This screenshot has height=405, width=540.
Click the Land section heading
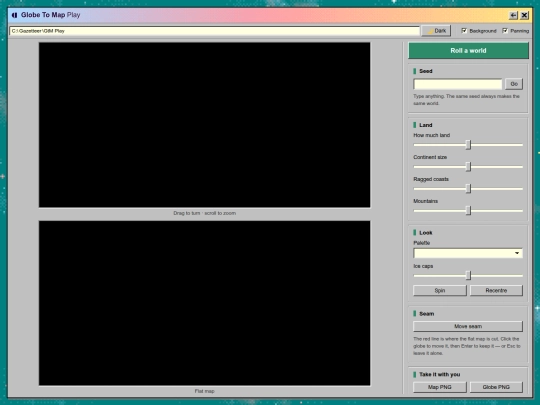[426, 125]
